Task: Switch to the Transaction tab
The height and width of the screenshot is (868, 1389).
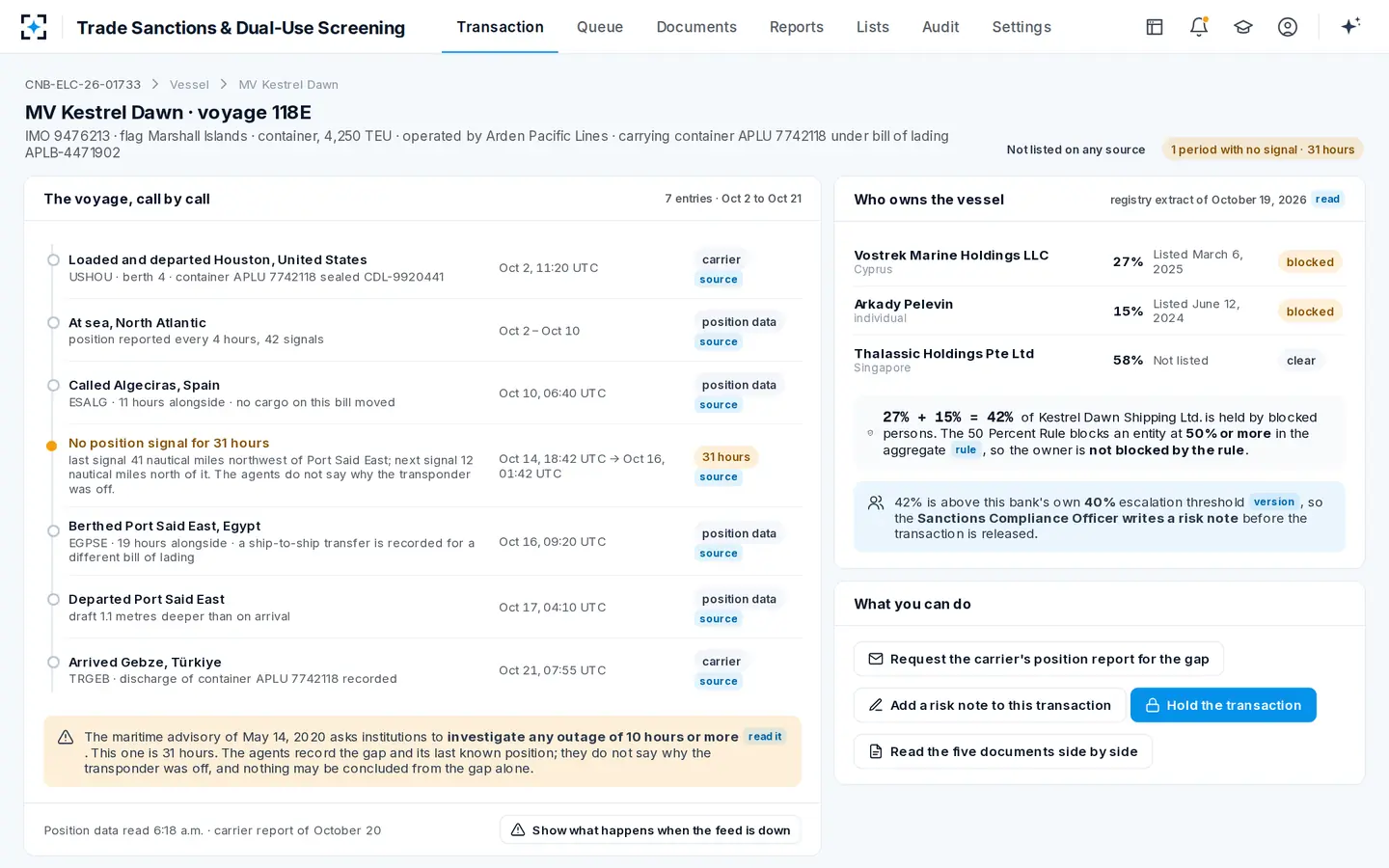Action: 500,27
